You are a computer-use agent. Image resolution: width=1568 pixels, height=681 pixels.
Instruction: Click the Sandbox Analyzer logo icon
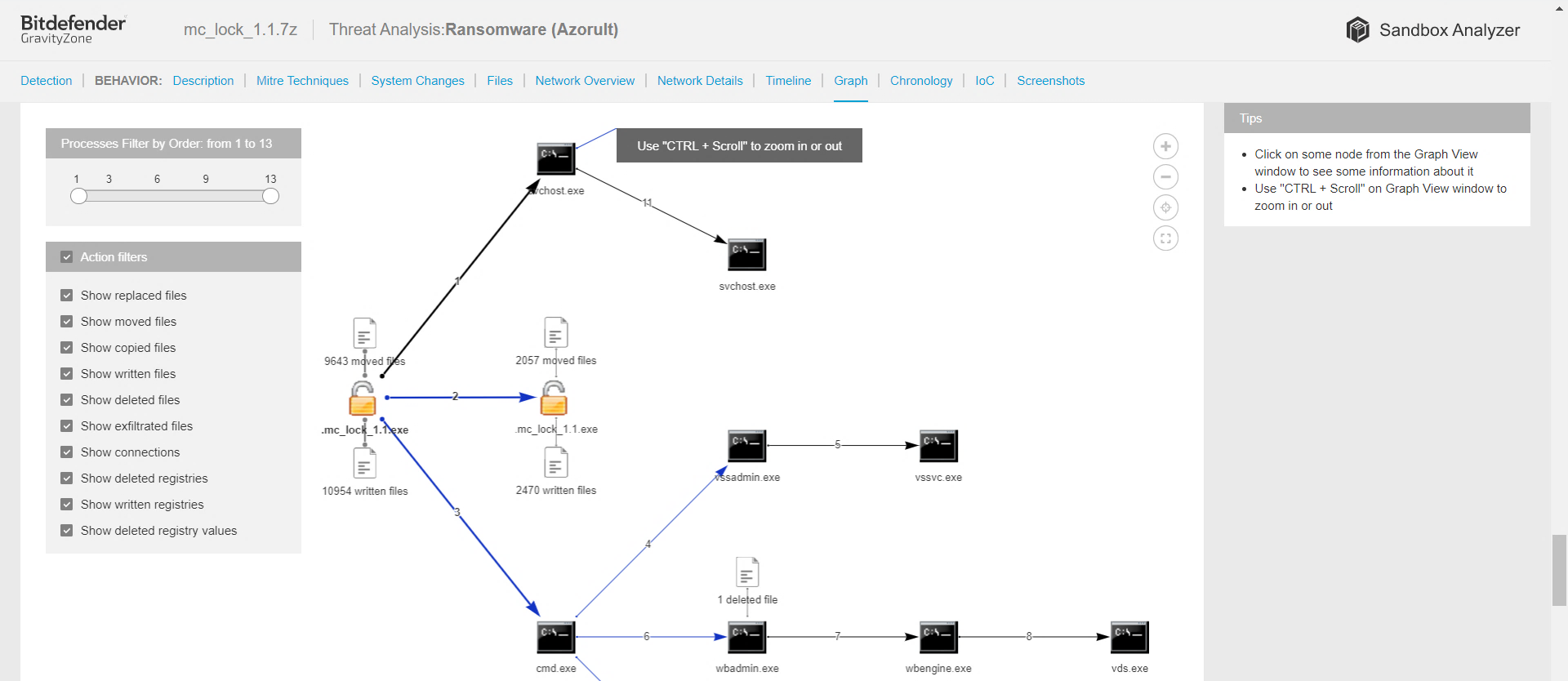tap(1357, 30)
